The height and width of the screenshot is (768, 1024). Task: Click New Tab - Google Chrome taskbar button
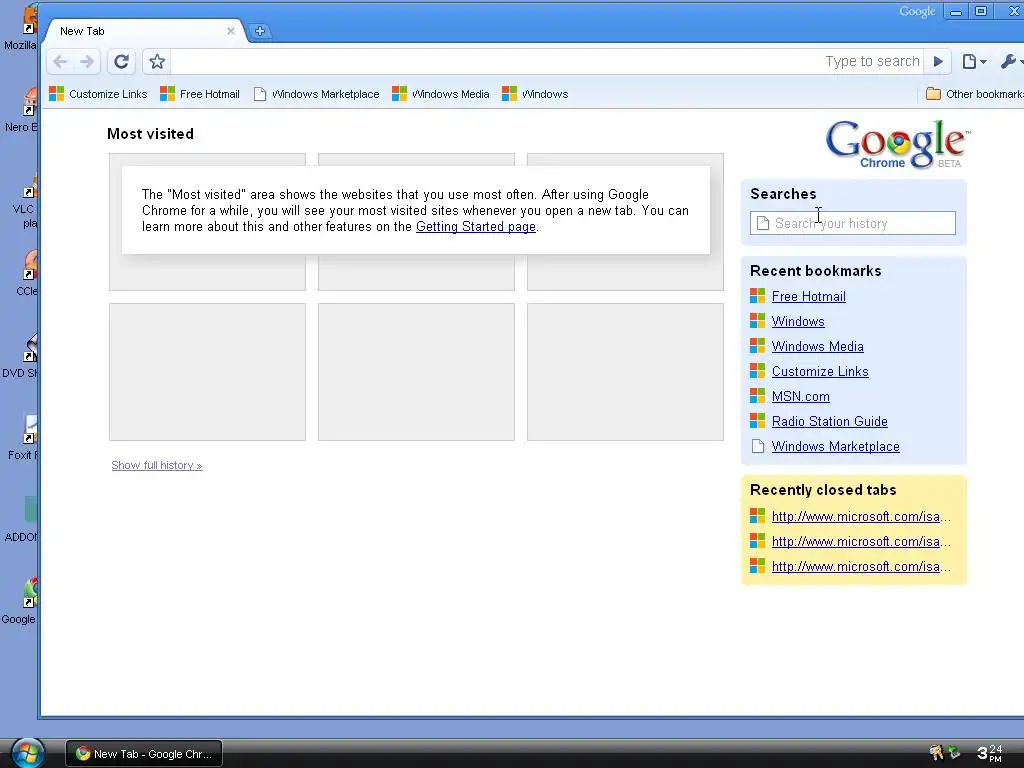144,754
